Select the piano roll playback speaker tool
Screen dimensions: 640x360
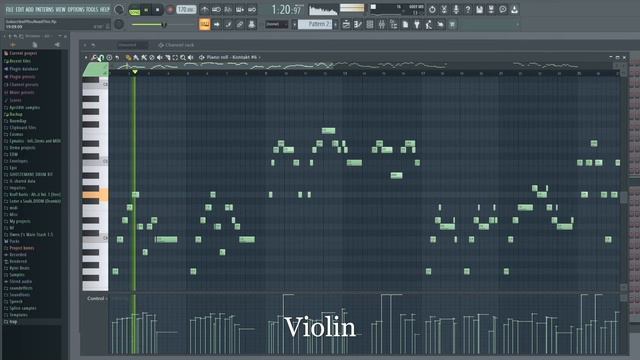pos(191,58)
